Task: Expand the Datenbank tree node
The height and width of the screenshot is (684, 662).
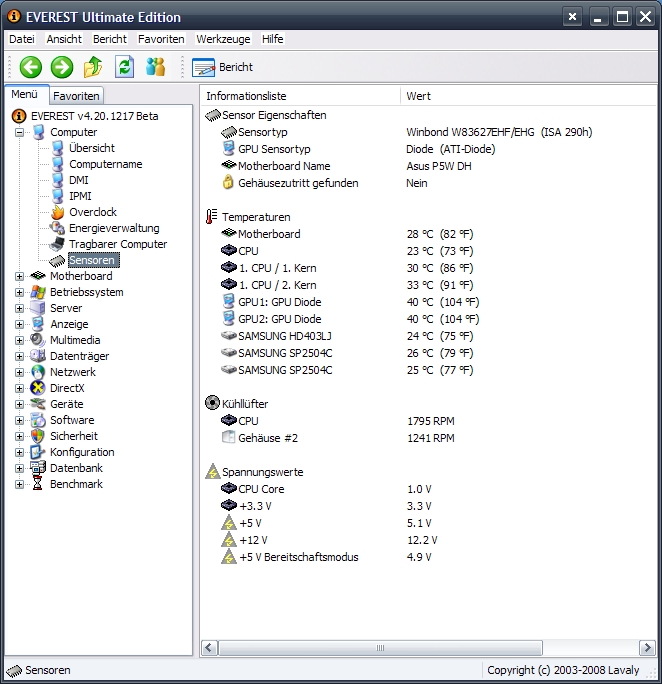Action: [x=19, y=468]
